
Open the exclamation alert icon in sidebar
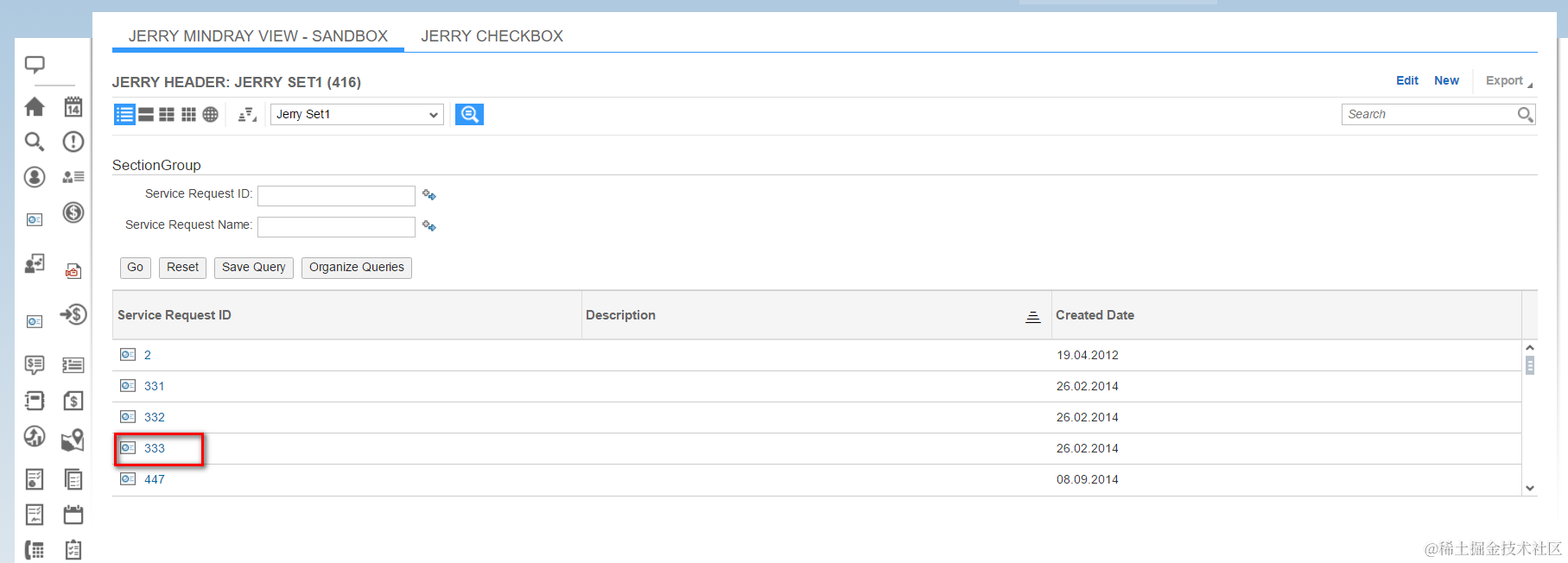click(x=73, y=142)
